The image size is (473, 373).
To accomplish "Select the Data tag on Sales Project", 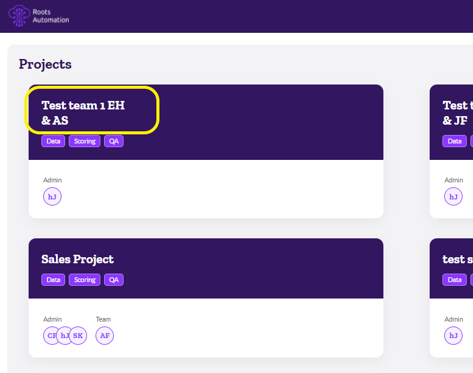I will (53, 280).
